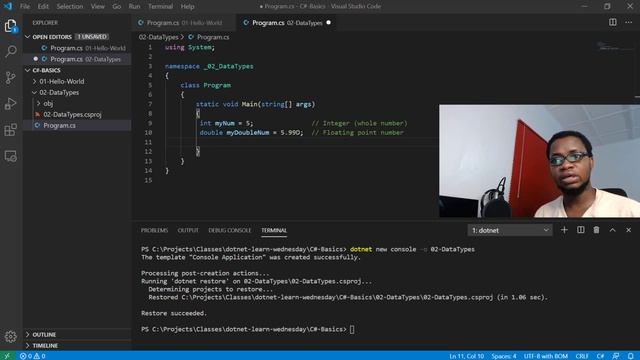The height and width of the screenshot is (360, 640).
Task: Open the Selection menu
Action: point(70,6)
